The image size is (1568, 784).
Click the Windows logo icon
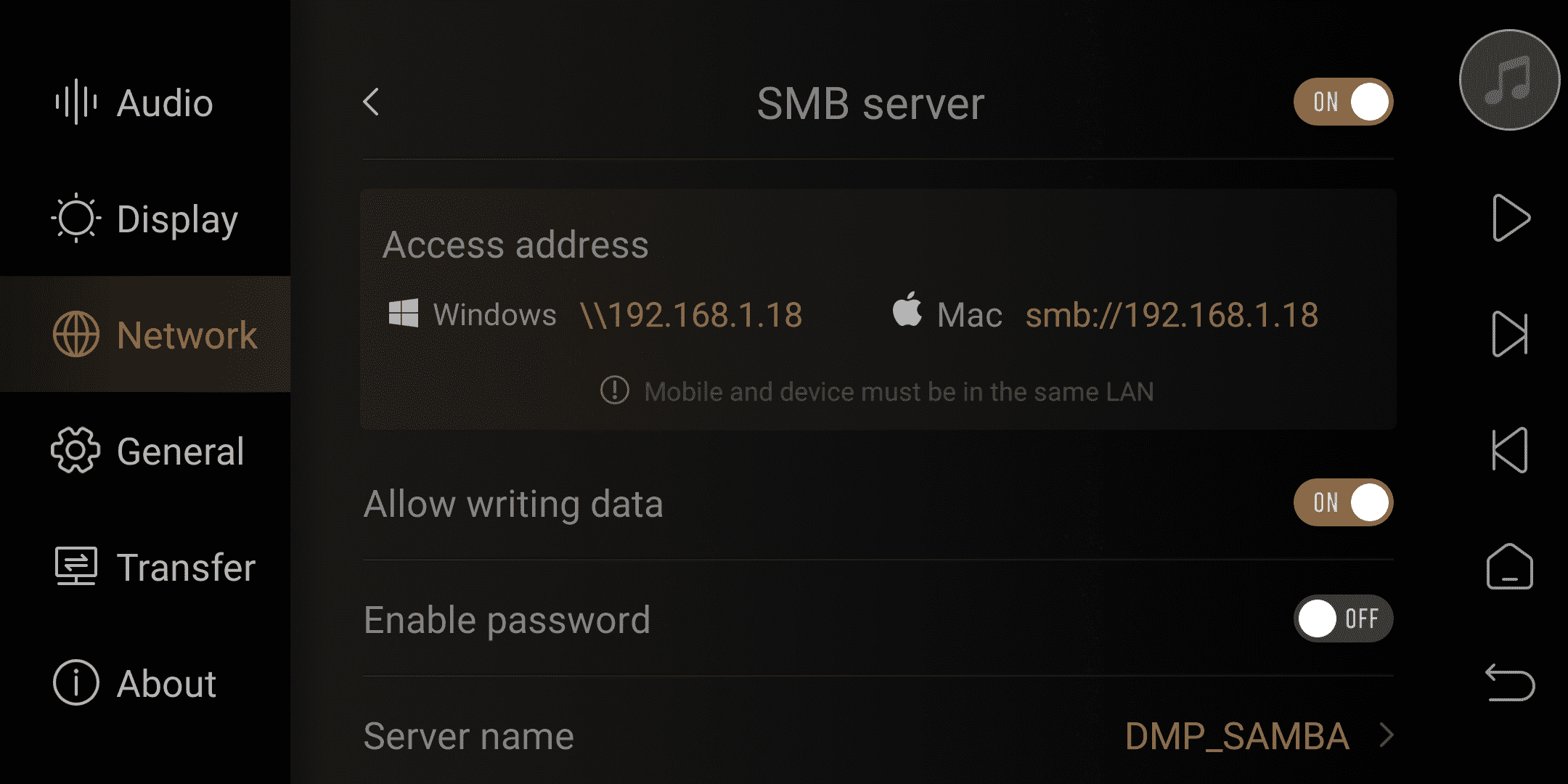[404, 314]
